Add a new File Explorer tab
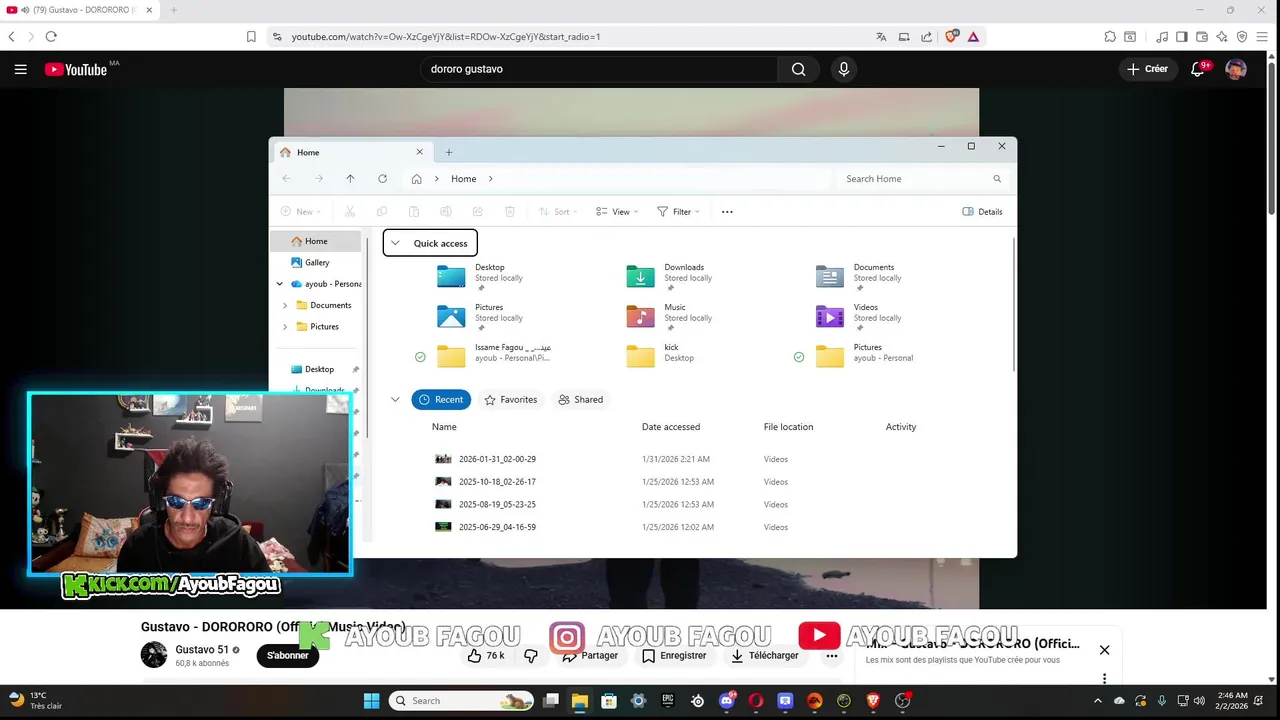Viewport: 1280px width, 720px height. pos(449,152)
